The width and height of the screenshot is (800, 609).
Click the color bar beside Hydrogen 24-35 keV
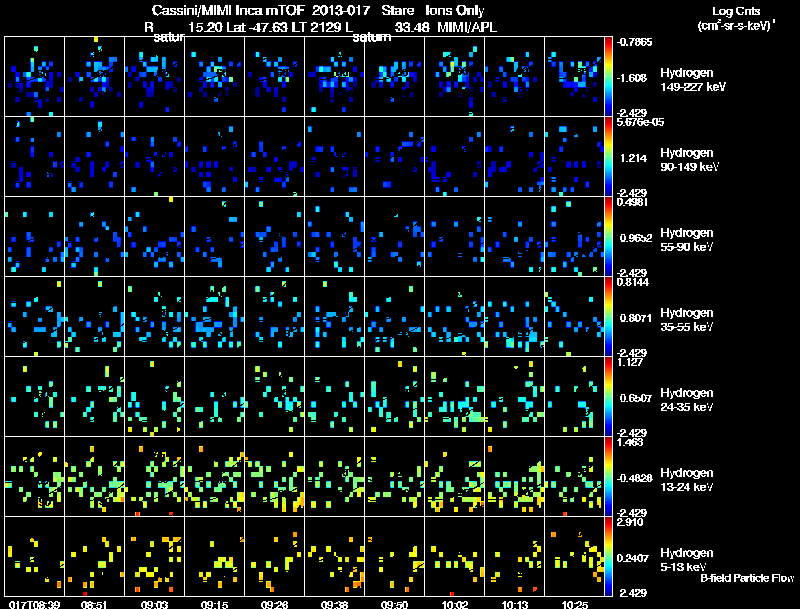pos(608,396)
